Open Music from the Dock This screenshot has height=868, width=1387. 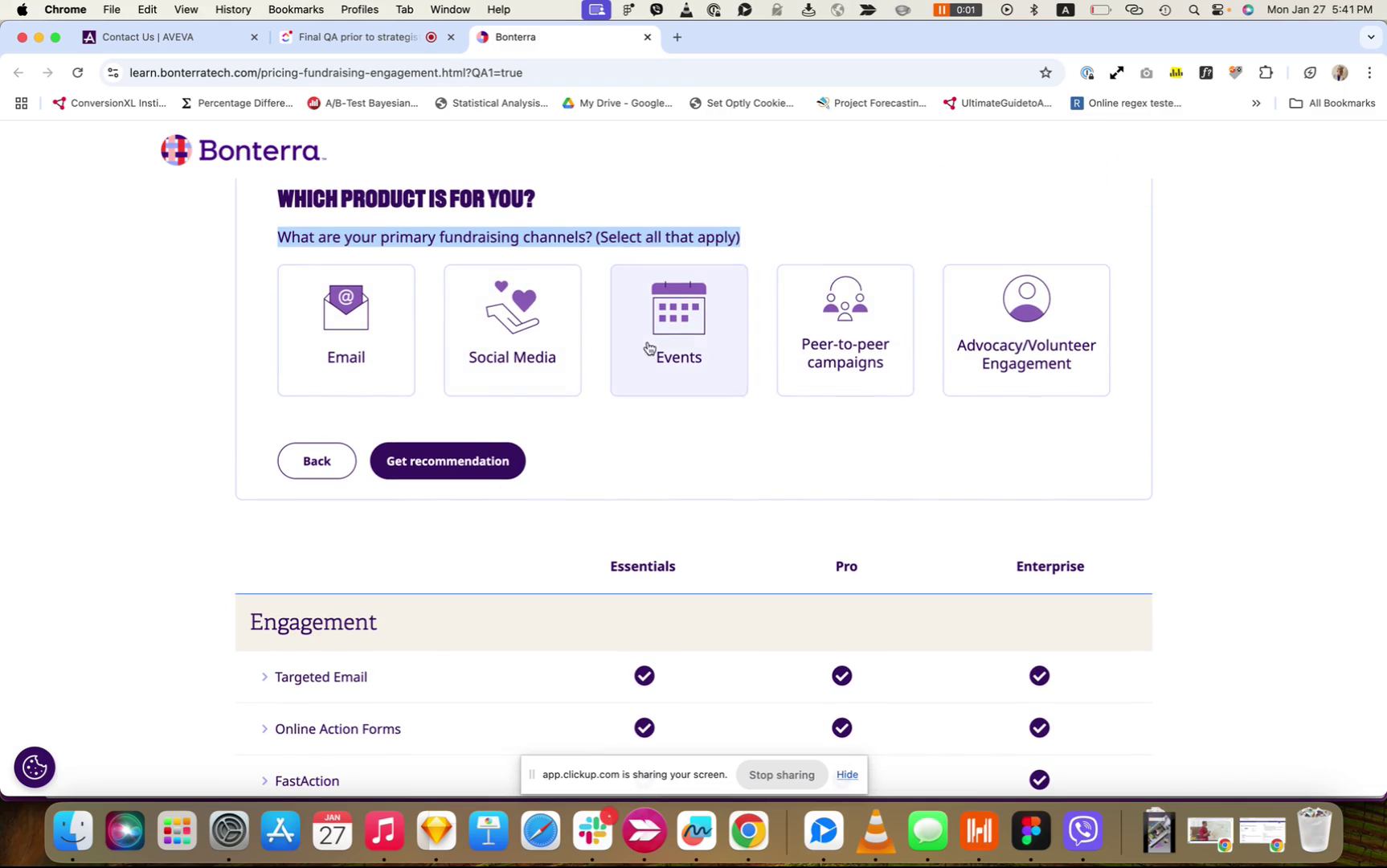pyautogui.click(x=384, y=831)
